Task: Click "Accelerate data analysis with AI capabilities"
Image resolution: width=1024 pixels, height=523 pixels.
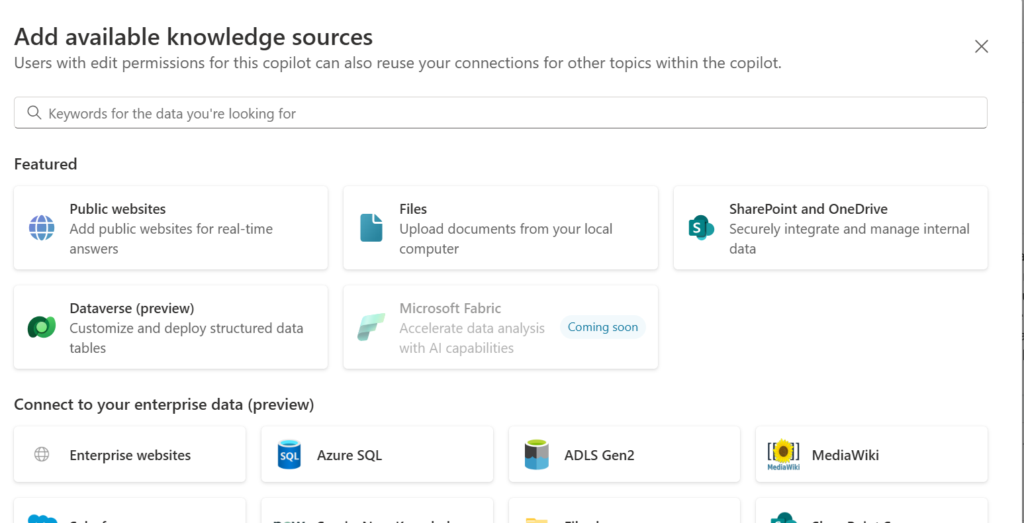Action: point(472,338)
